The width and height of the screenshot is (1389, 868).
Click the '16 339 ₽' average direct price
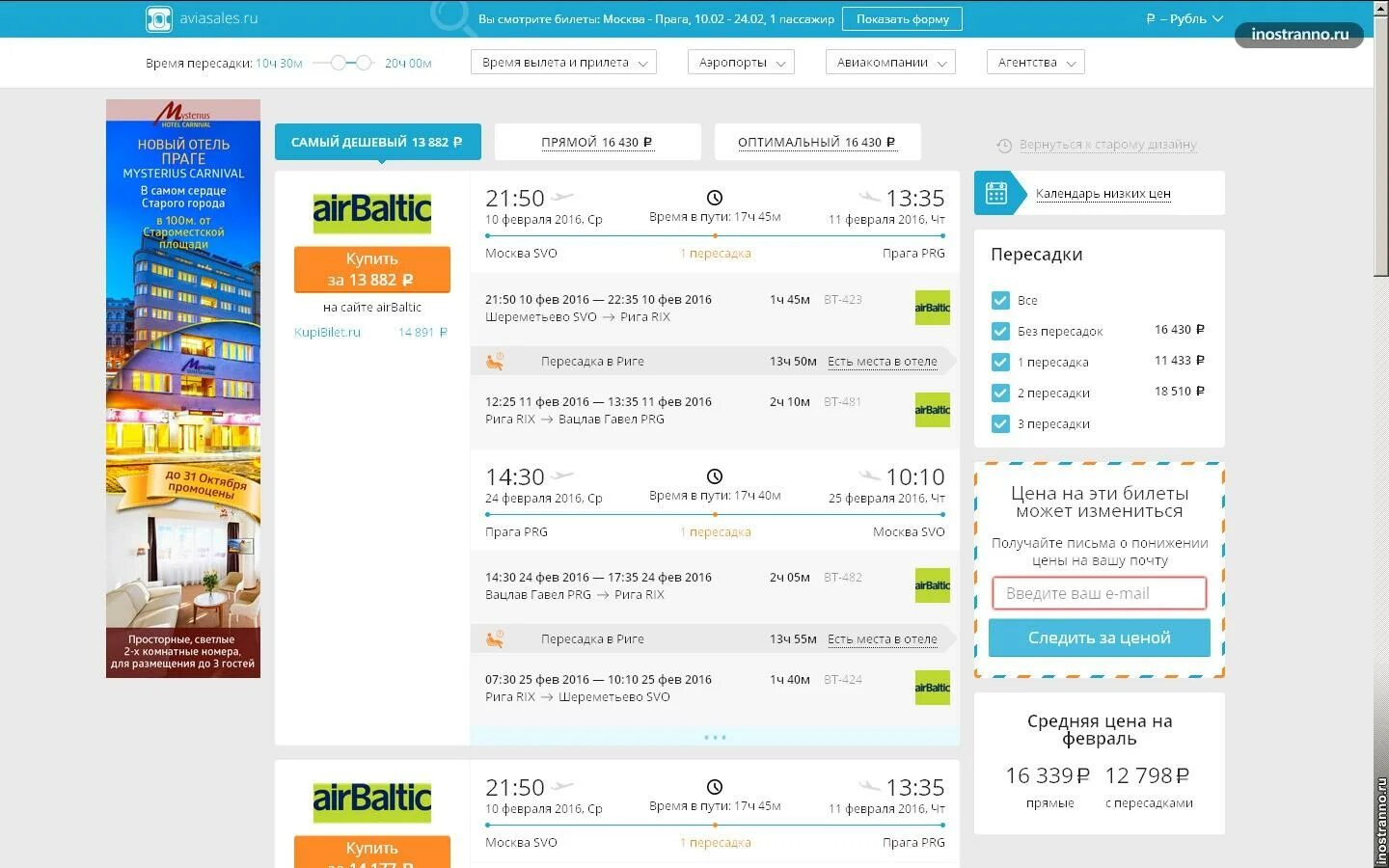pos(1048,775)
